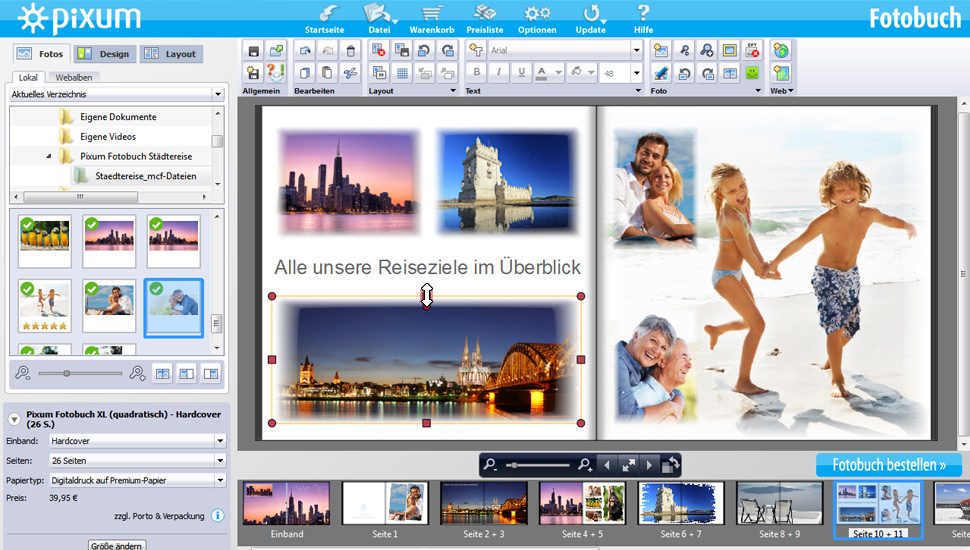Image resolution: width=970 pixels, height=550 pixels.
Task: Expand the Pixum Fotobuch Städtereise folder
Action: pyautogui.click(x=49, y=157)
